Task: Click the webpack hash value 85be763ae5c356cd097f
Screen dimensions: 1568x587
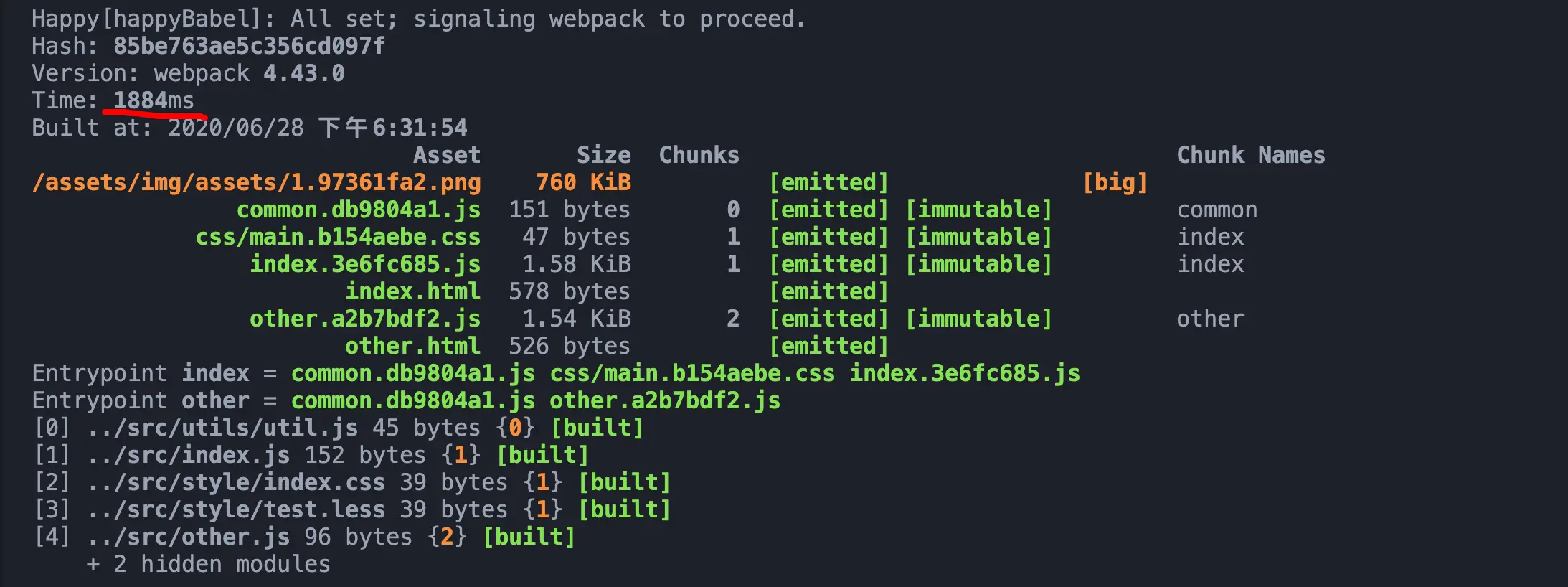Action: click(x=249, y=46)
